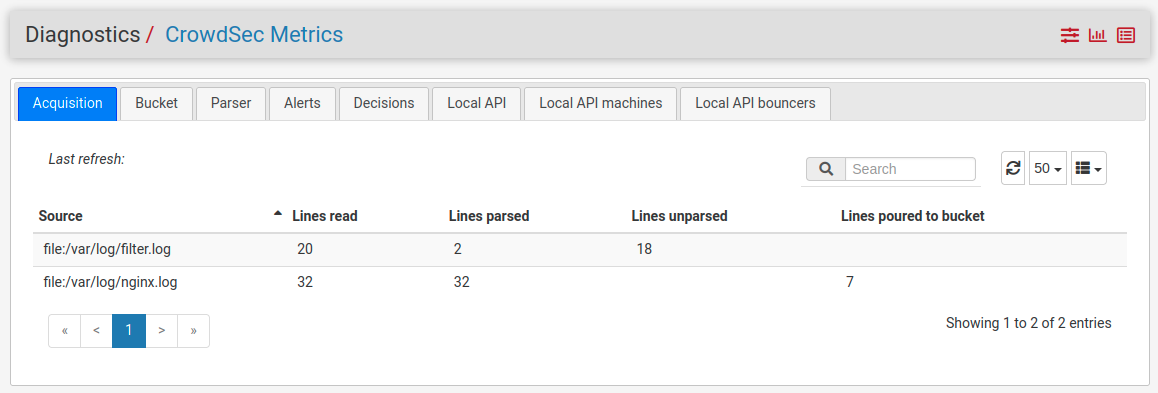The width and height of the screenshot is (1158, 393).
Task: Switch to the Parser tab
Action: pos(231,103)
